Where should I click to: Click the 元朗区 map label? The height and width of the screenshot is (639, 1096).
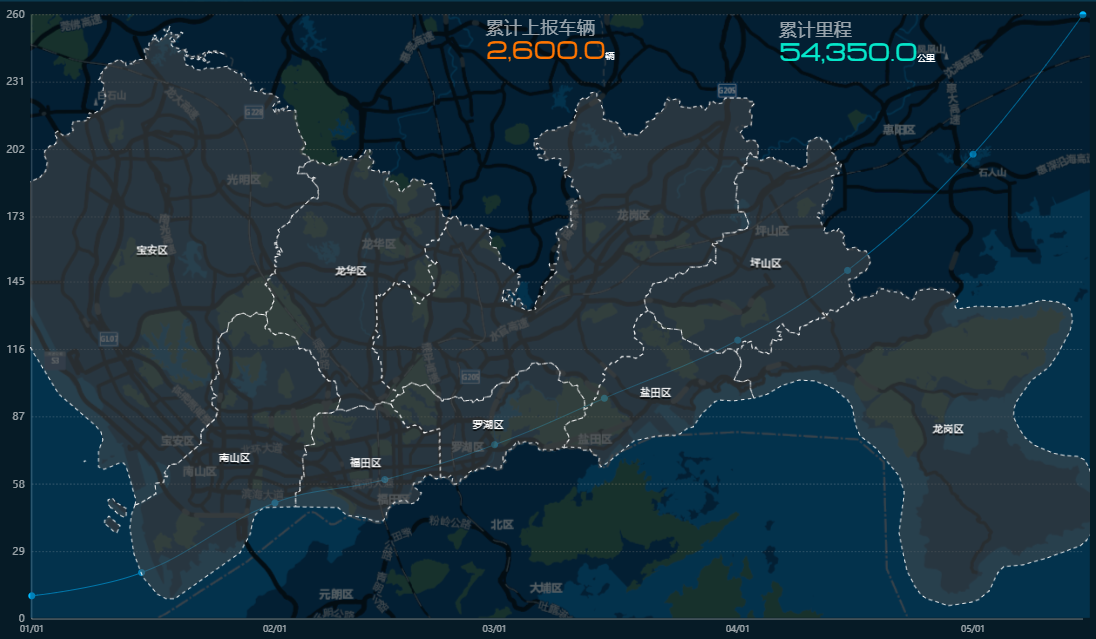tap(336, 594)
